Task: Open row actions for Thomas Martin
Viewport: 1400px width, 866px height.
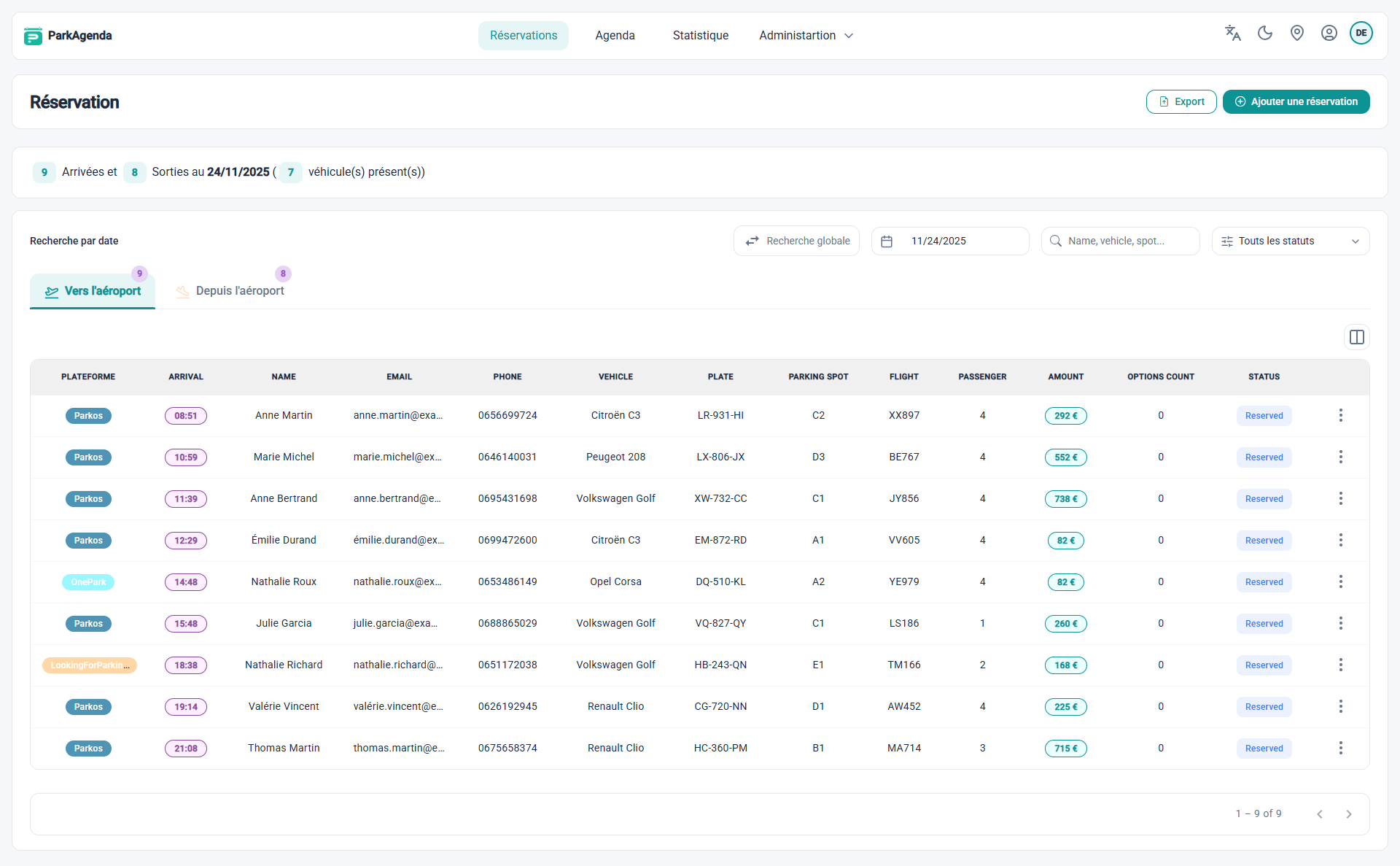Action: tap(1340, 748)
